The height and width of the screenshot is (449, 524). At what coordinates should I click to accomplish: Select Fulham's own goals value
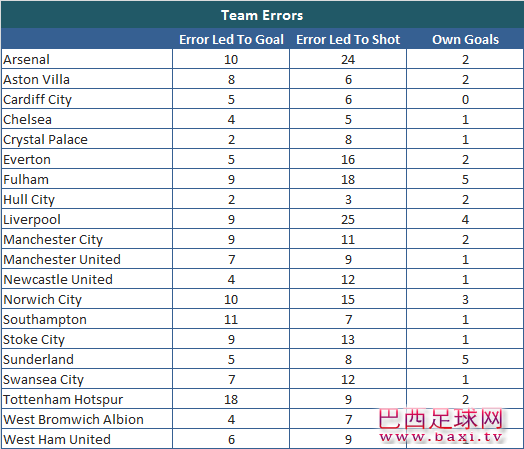(x=465, y=179)
